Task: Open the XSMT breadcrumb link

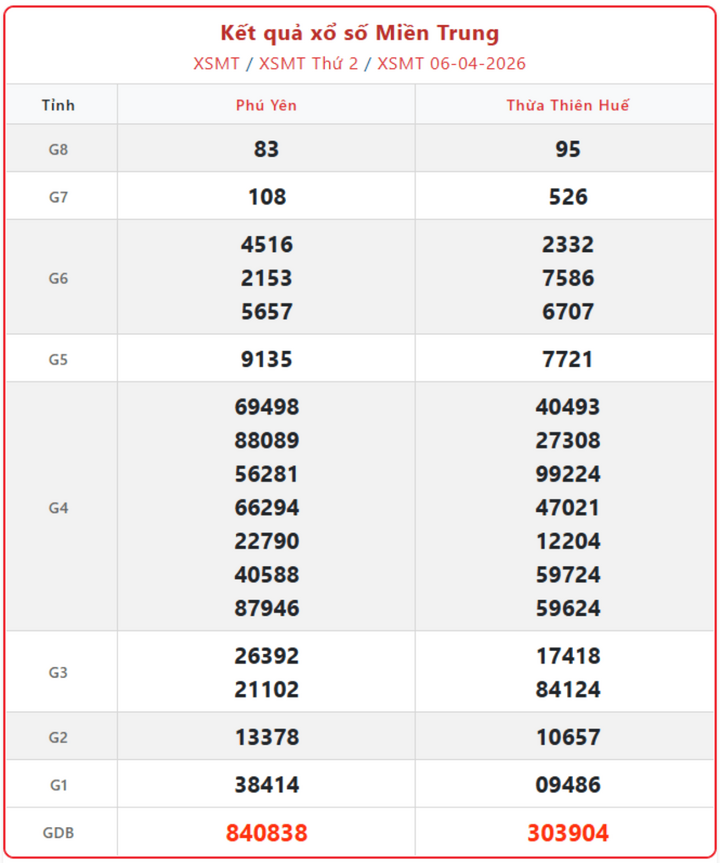Action: pos(217,64)
